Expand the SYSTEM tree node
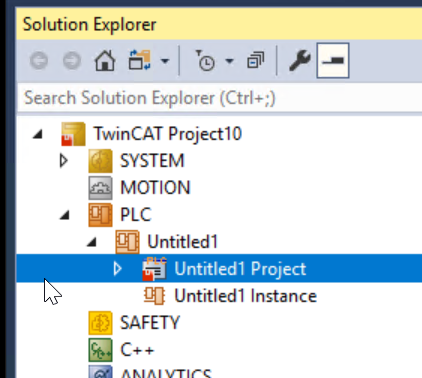This screenshot has height=378, width=422. [x=63, y=161]
